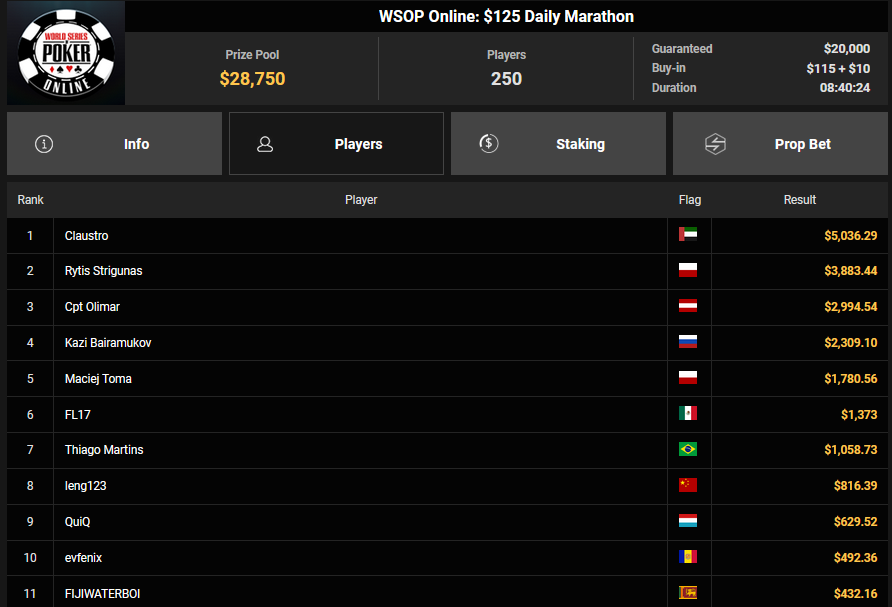Select player Cpt Olimar
This screenshot has height=607, width=892.
point(92,307)
